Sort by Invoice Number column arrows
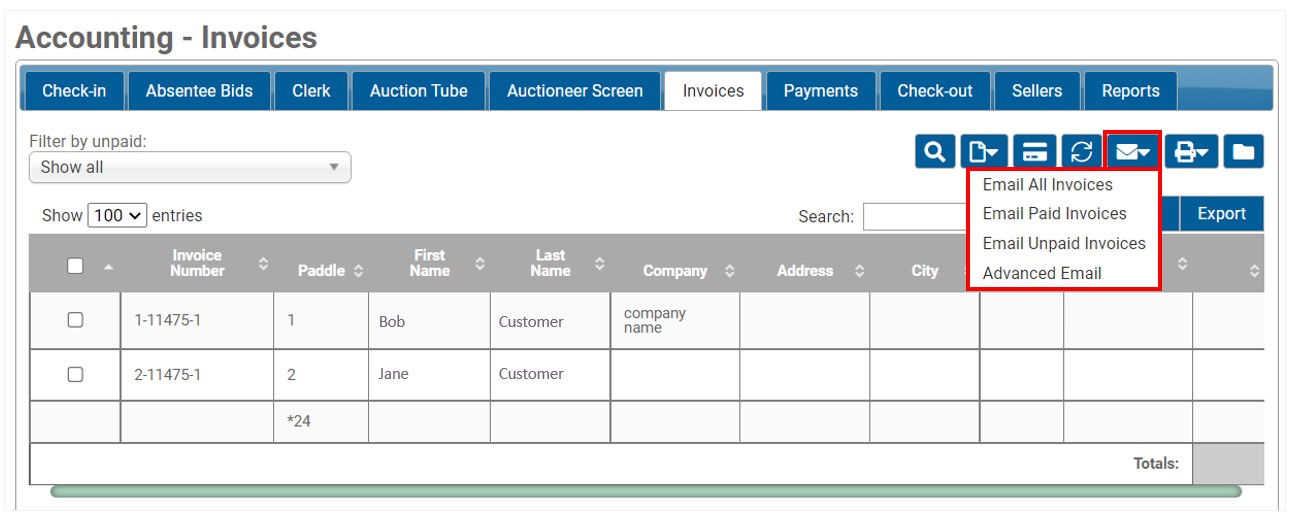Image resolution: width=1296 pixels, height=521 pixels. coord(263,264)
